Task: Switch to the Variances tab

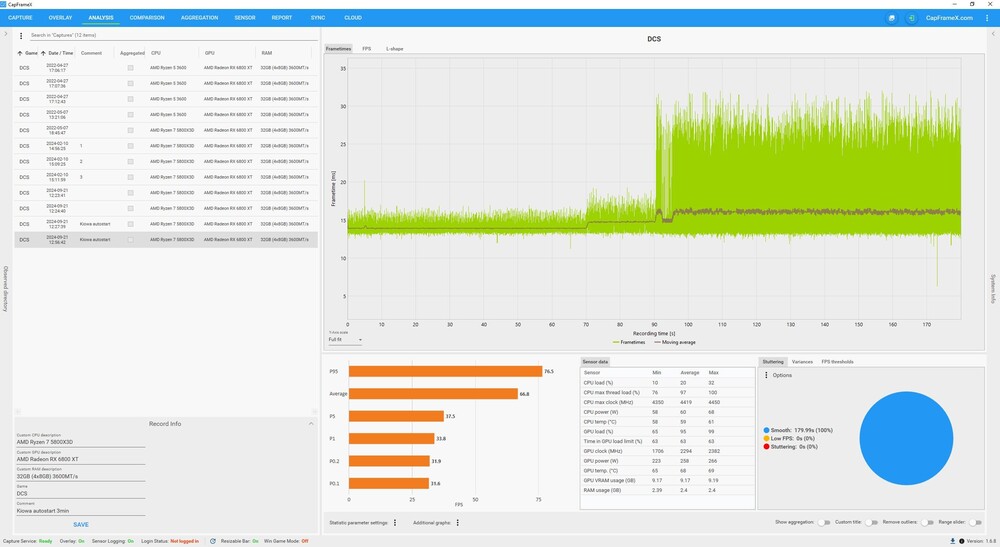Action: tap(802, 361)
